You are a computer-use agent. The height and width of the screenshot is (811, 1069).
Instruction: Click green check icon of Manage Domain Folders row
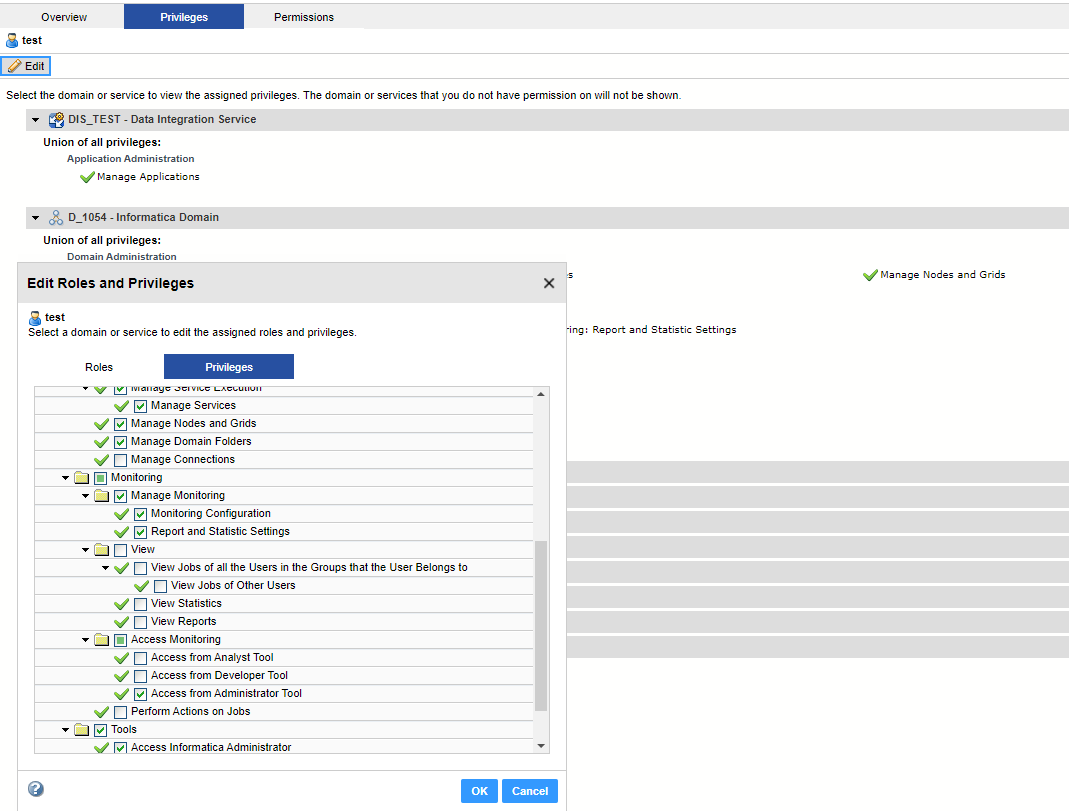click(x=102, y=442)
